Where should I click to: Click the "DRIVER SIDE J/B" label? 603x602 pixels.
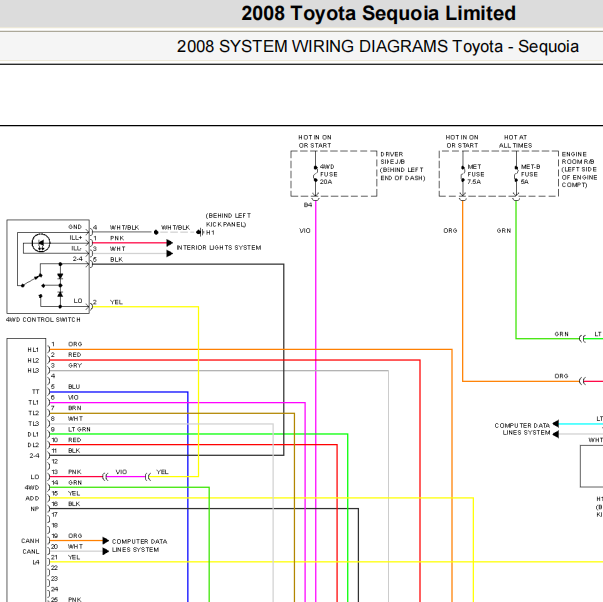[x=392, y=158]
